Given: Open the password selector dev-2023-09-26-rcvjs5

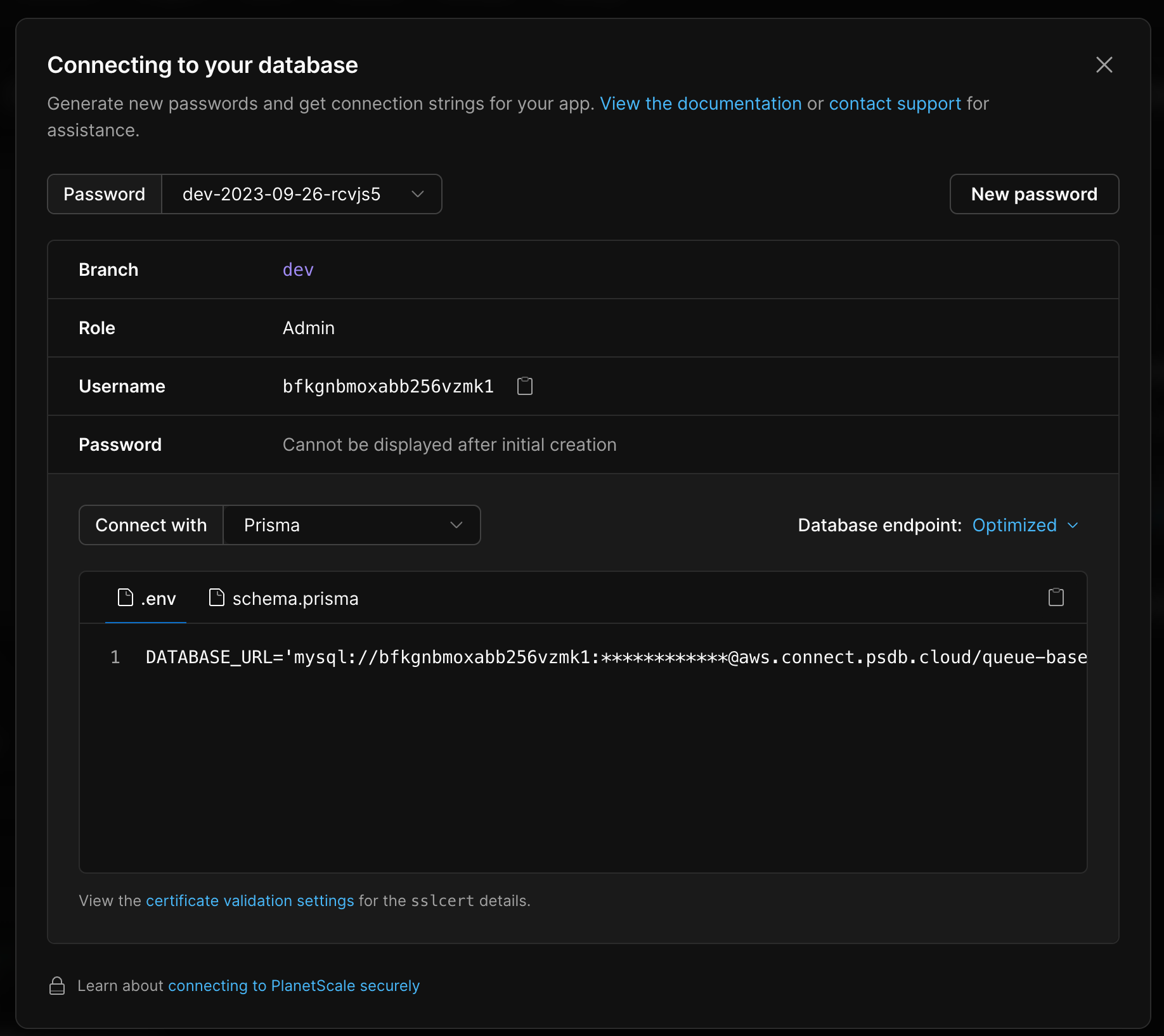Looking at the screenshot, I should click(302, 194).
